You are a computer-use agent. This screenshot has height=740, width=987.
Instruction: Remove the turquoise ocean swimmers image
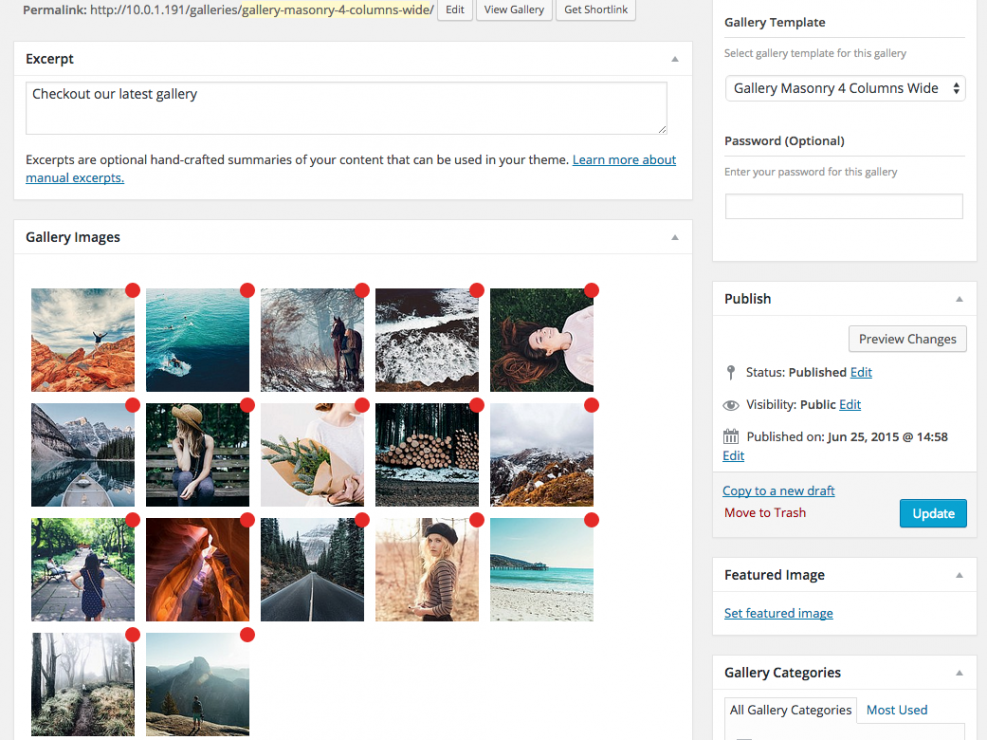247,290
